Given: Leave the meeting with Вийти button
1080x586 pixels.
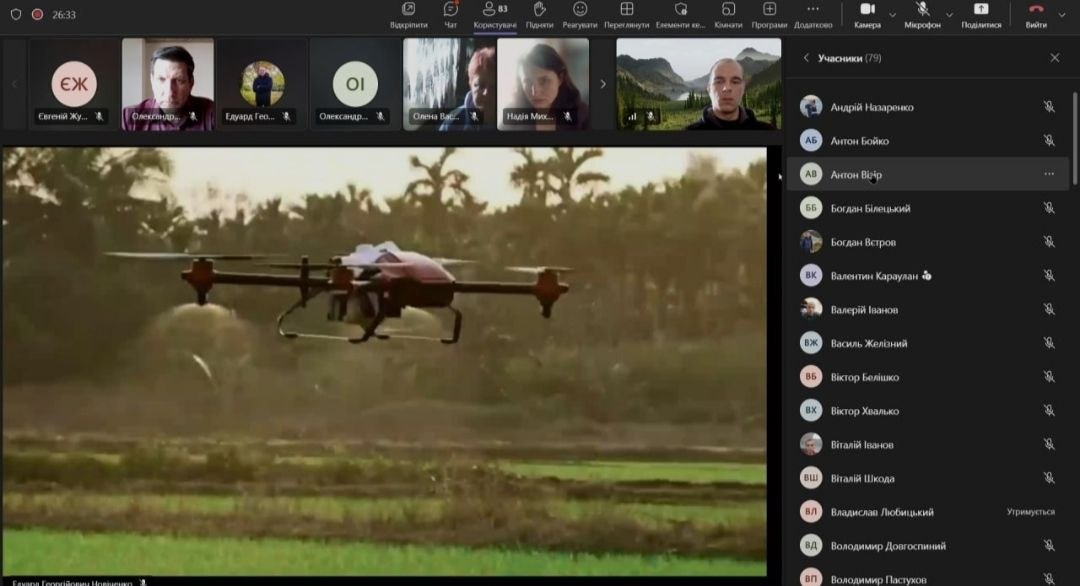Looking at the screenshot, I should point(1036,14).
